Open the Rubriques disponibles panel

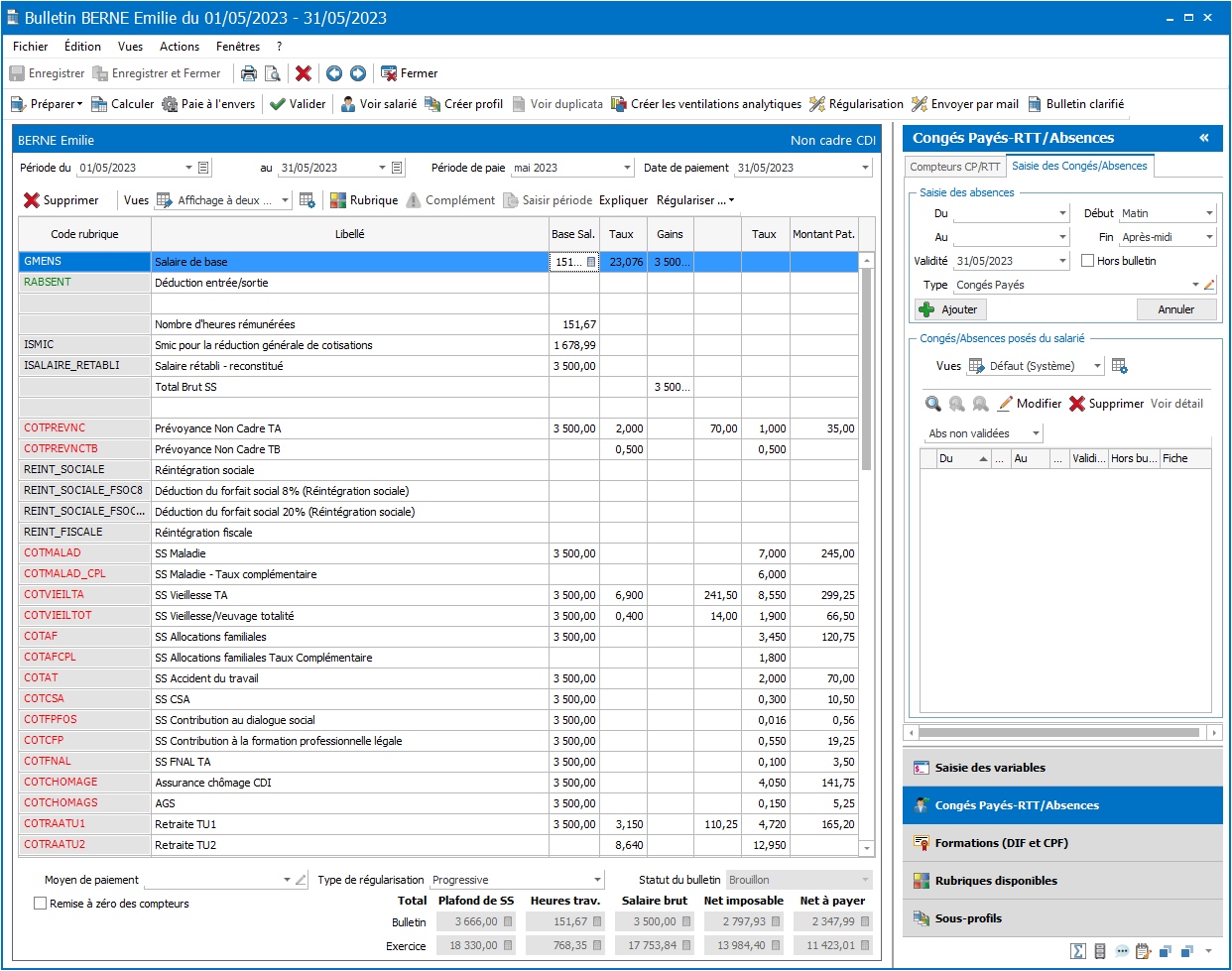point(1062,881)
